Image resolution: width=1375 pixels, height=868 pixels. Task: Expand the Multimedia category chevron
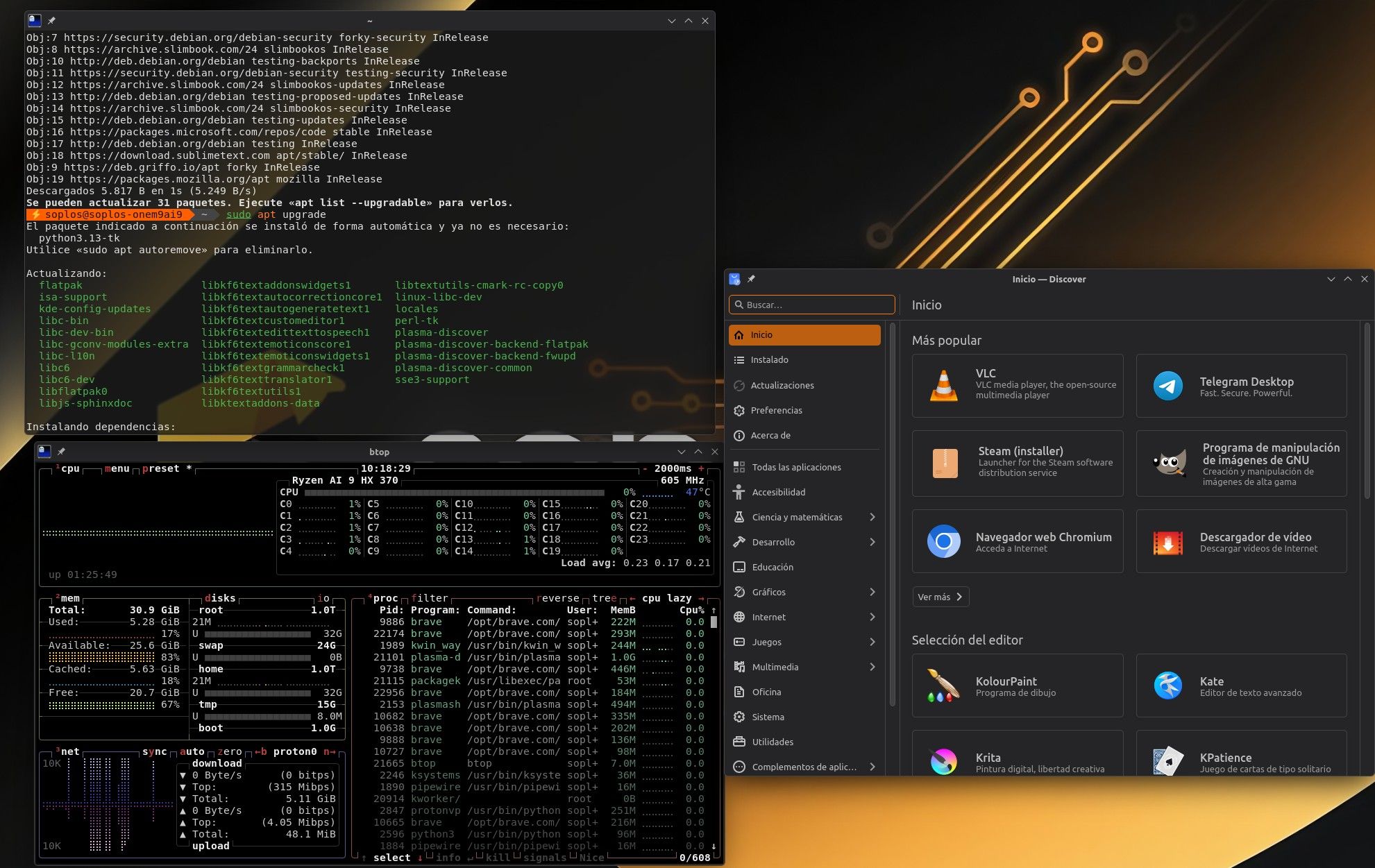pyautogui.click(x=872, y=667)
